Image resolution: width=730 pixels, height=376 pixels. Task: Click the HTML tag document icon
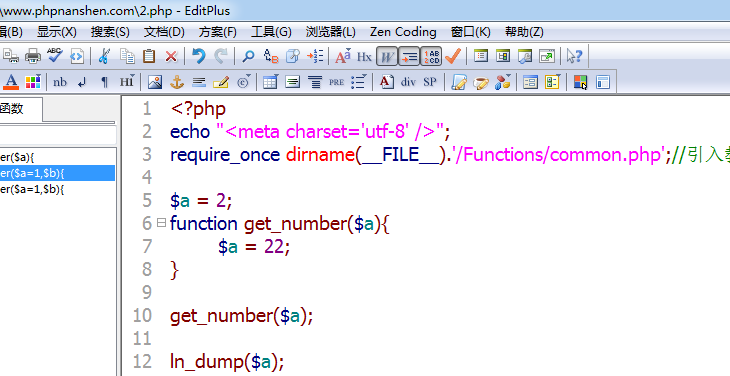pos(77,56)
